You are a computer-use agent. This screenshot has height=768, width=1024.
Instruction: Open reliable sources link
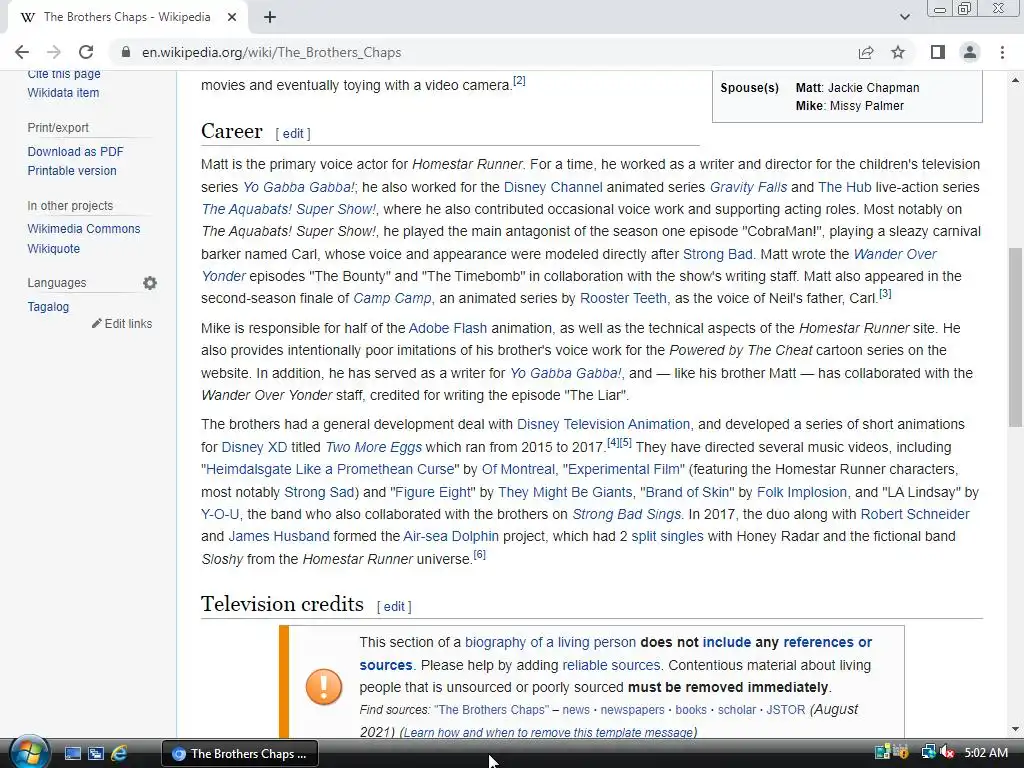point(611,665)
